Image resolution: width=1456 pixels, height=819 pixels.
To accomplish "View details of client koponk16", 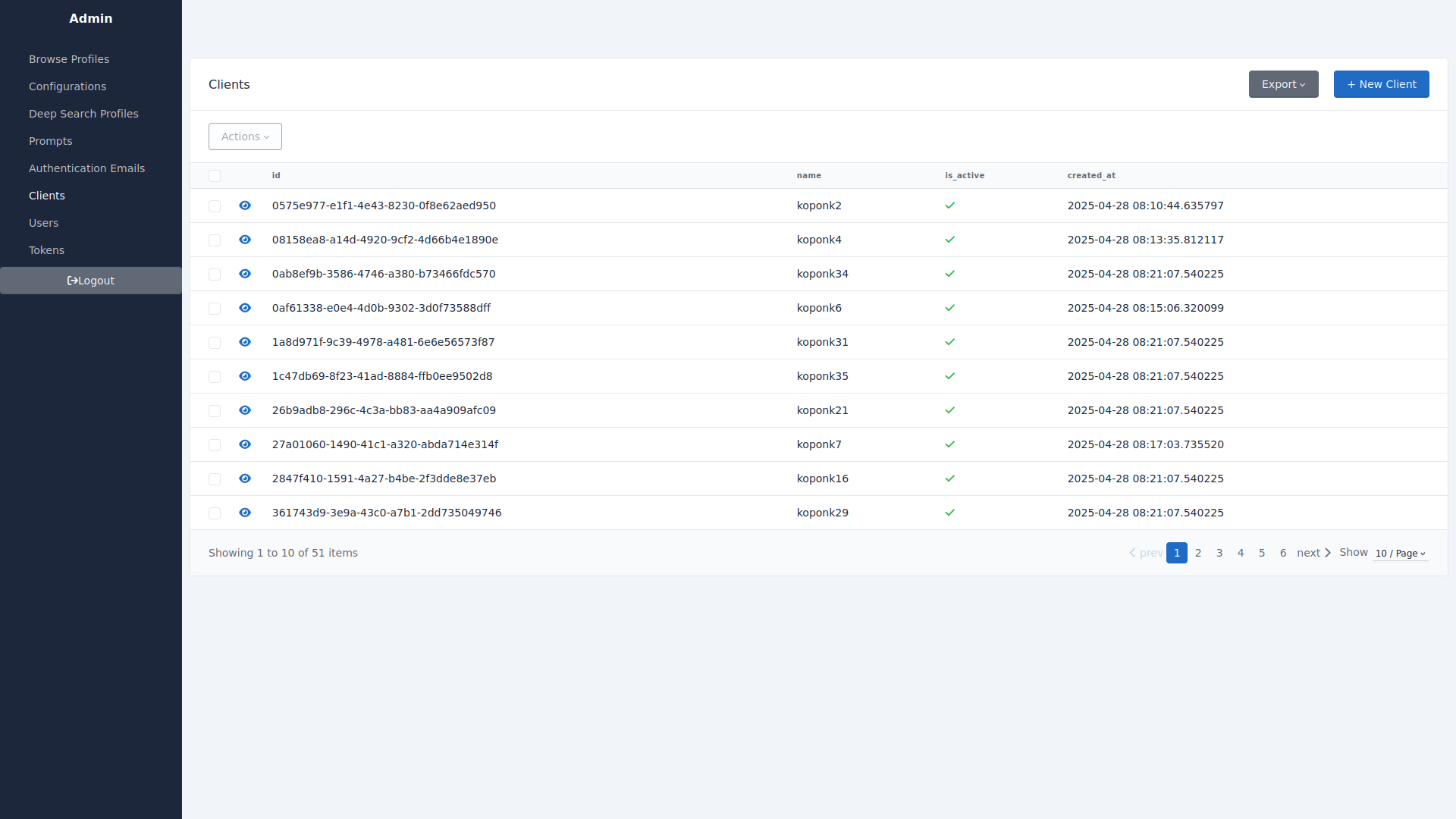I will [x=245, y=479].
